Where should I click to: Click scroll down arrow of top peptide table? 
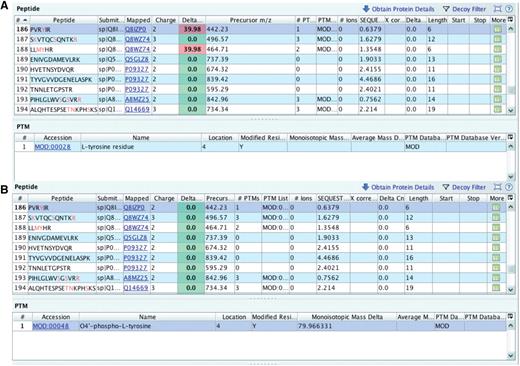click(x=511, y=110)
